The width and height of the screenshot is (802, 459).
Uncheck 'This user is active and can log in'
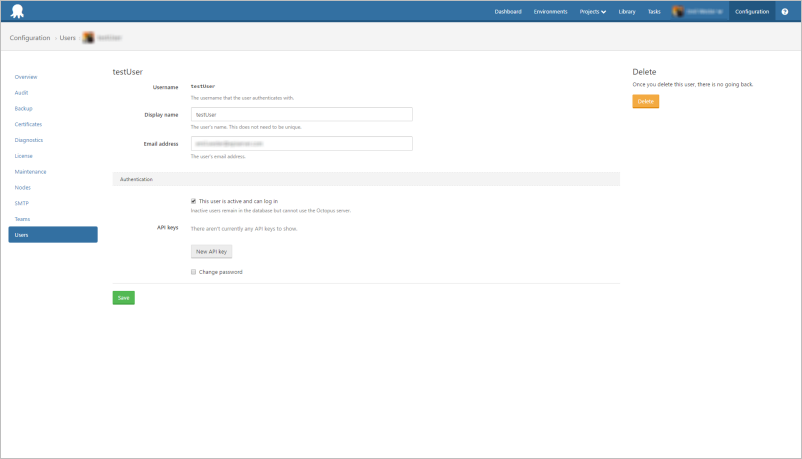pyautogui.click(x=193, y=201)
